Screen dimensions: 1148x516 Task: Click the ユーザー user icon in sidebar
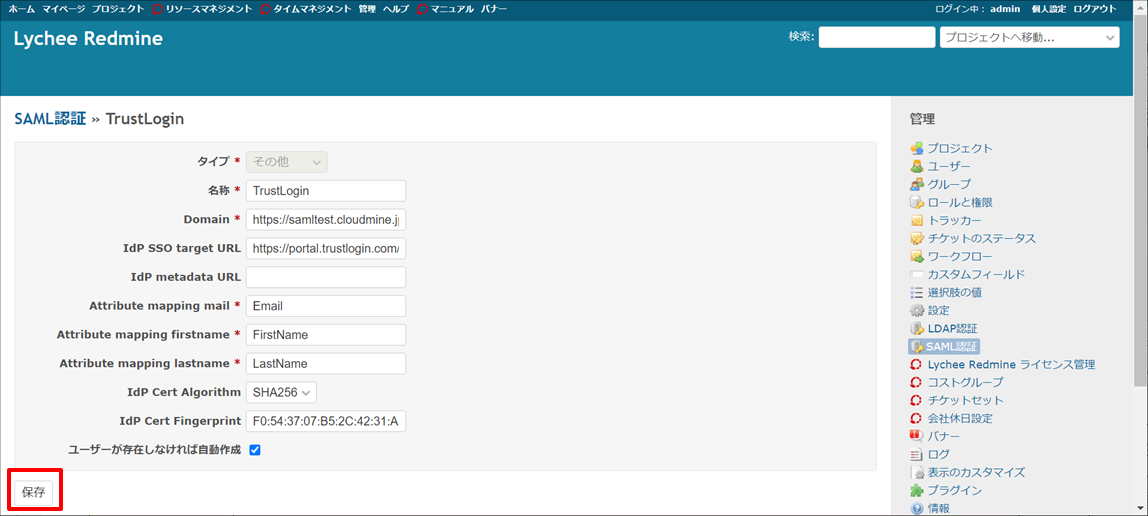916,166
